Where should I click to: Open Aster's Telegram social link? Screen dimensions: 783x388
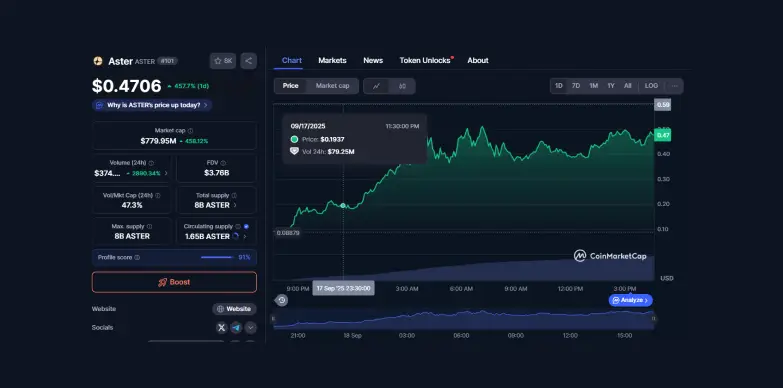[236, 328]
